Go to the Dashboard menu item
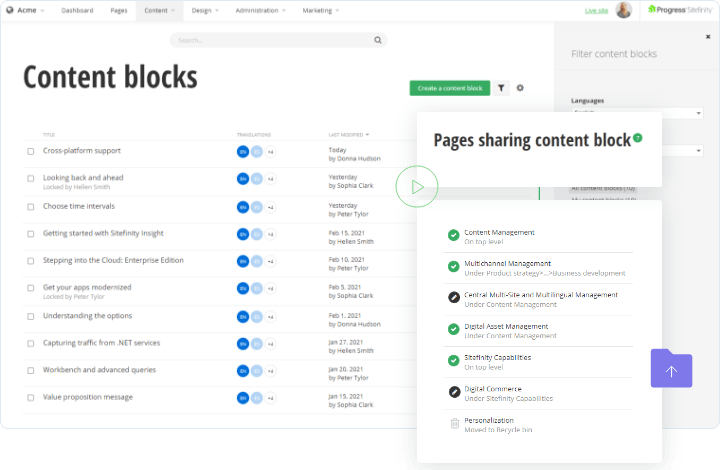The width and height of the screenshot is (720, 470). point(77,10)
